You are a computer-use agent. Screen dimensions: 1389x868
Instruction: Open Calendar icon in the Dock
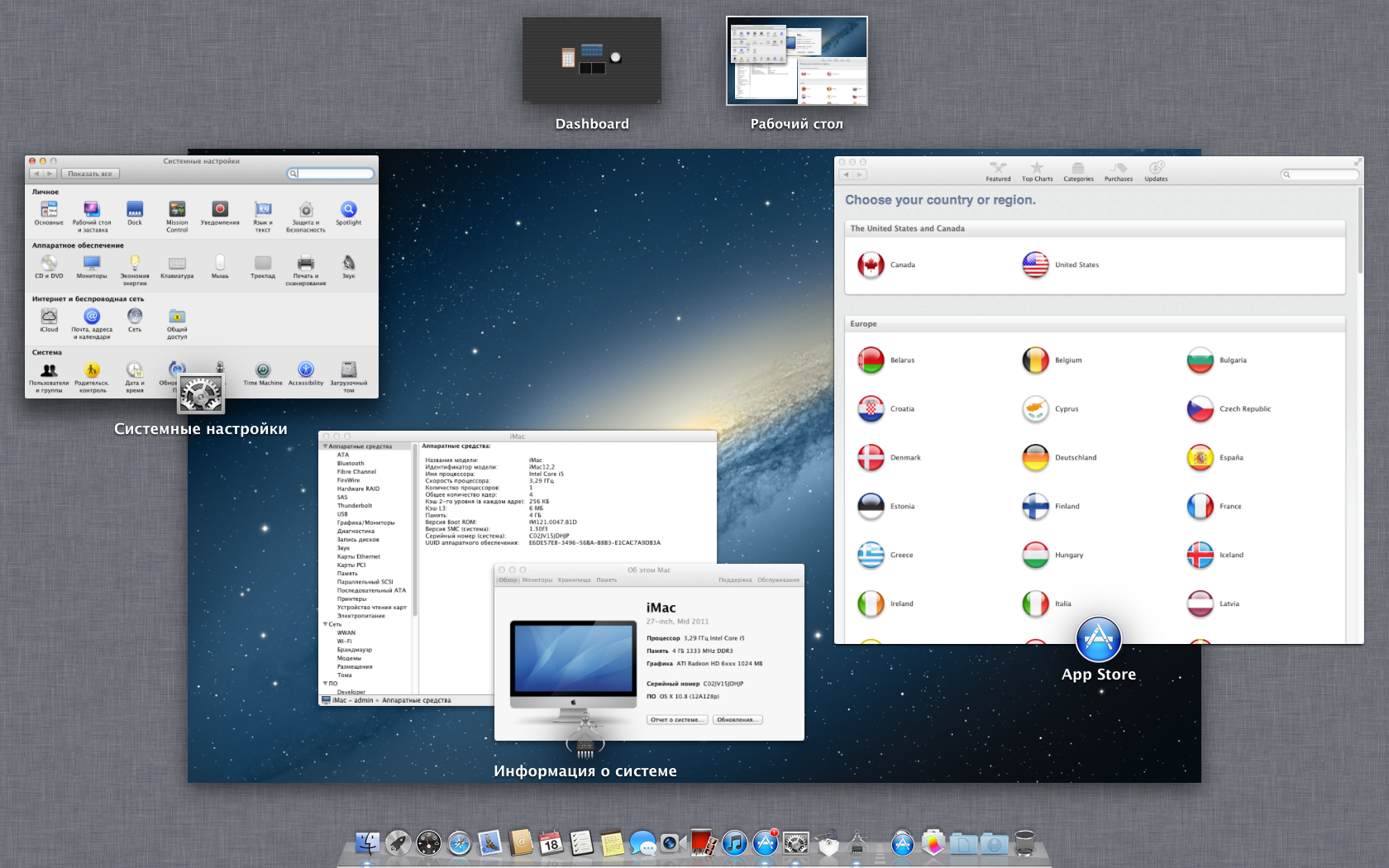click(x=551, y=843)
